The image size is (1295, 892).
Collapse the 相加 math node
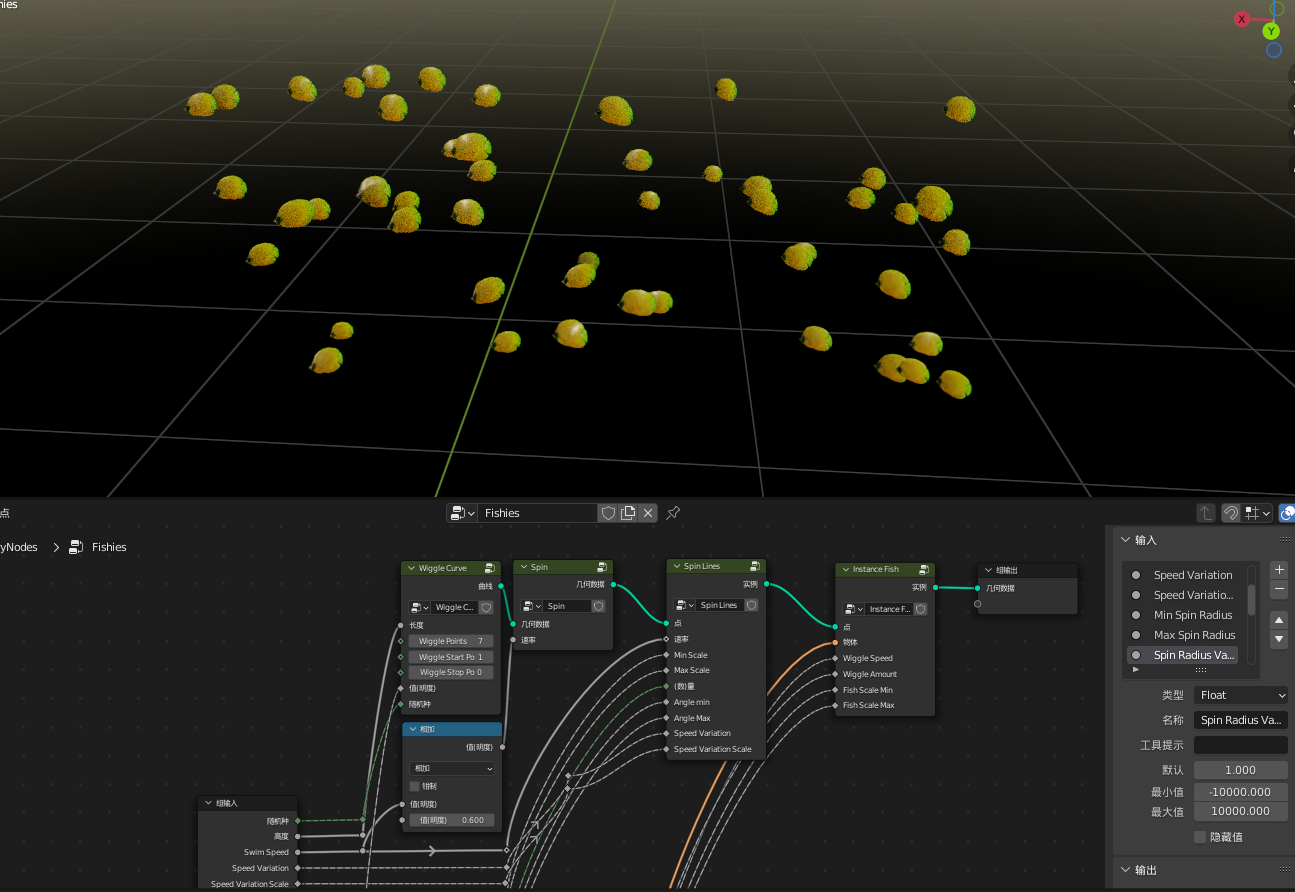tap(412, 729)
